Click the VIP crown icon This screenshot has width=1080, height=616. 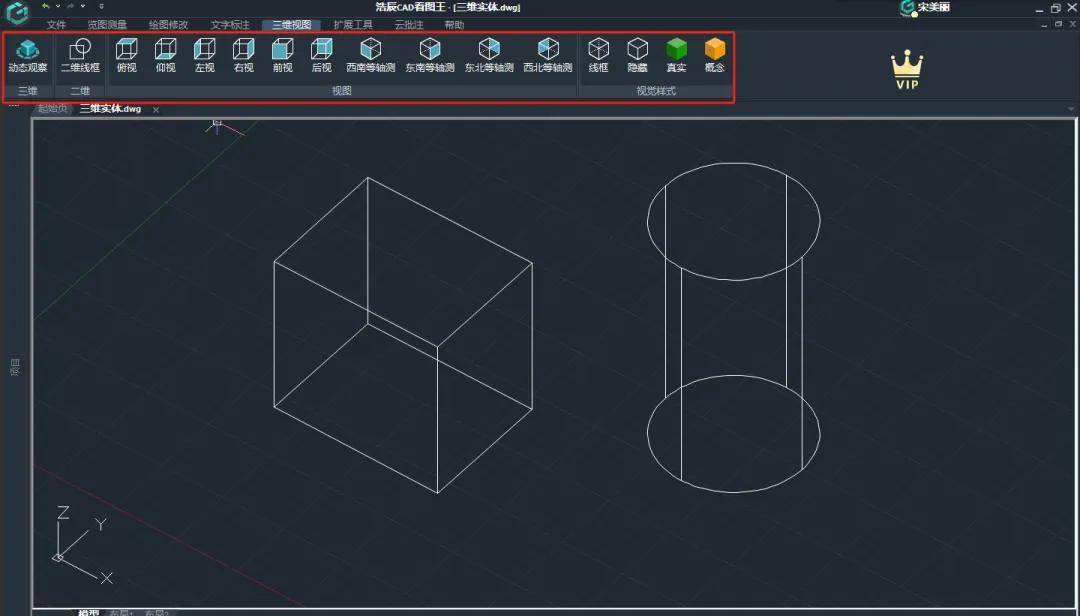(x=906, y=70)
